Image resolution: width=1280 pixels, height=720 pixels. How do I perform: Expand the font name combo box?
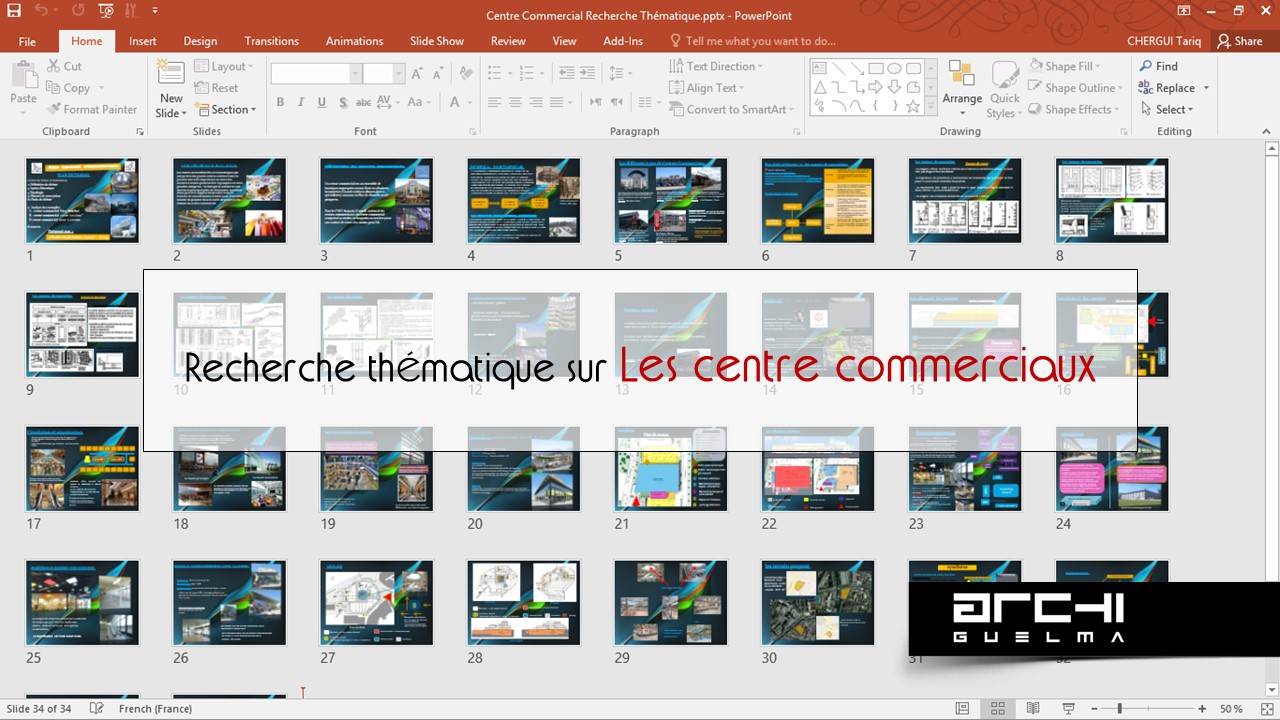click(355, 74)
